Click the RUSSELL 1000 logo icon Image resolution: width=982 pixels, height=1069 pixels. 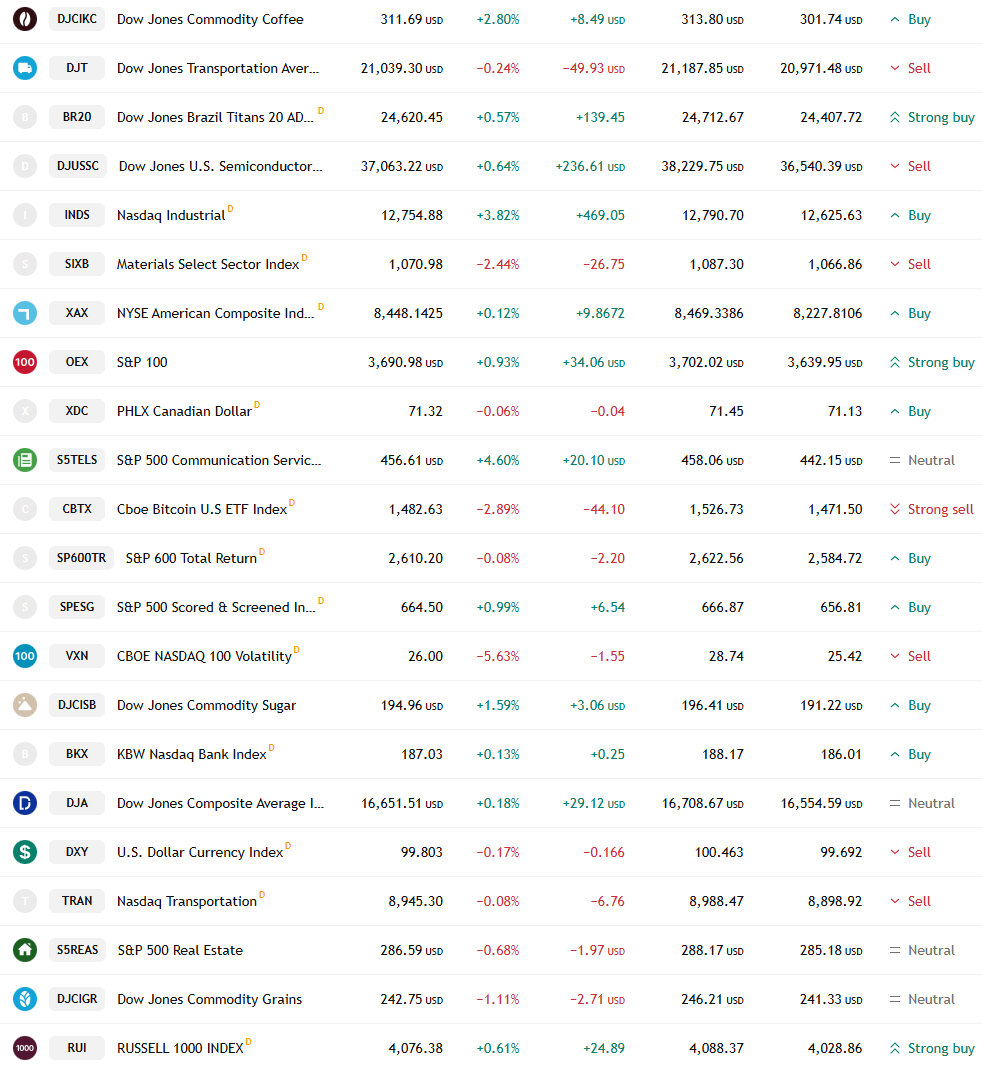point(25,1048)
